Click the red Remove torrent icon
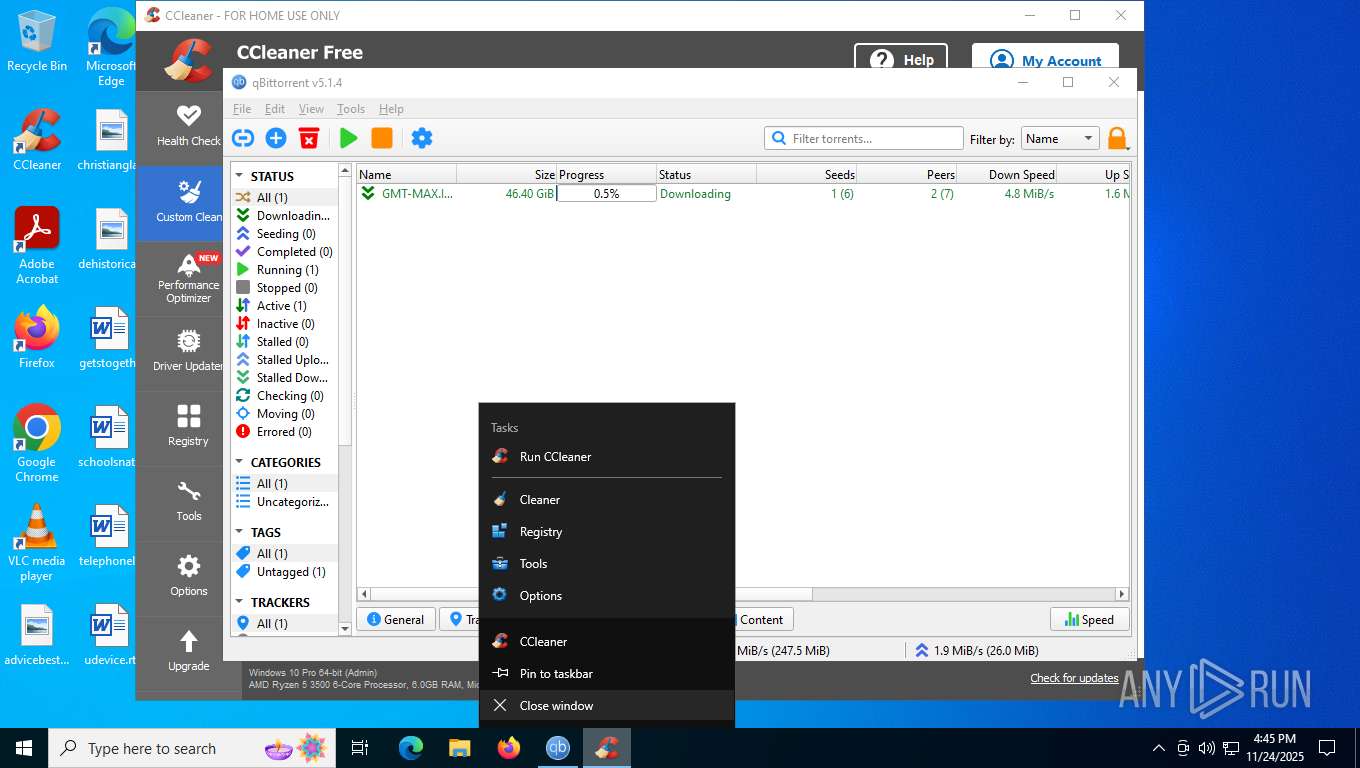1360x768 pixels. tap(309, 138)
